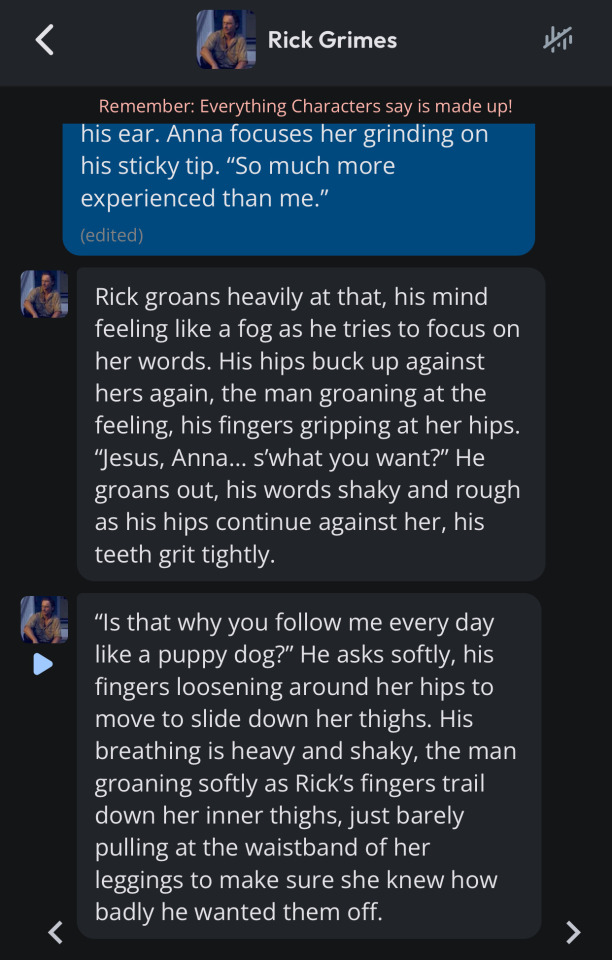The image size is (612, 960).
Task: Show next response with bottom-right chevron
Action: 573,932
